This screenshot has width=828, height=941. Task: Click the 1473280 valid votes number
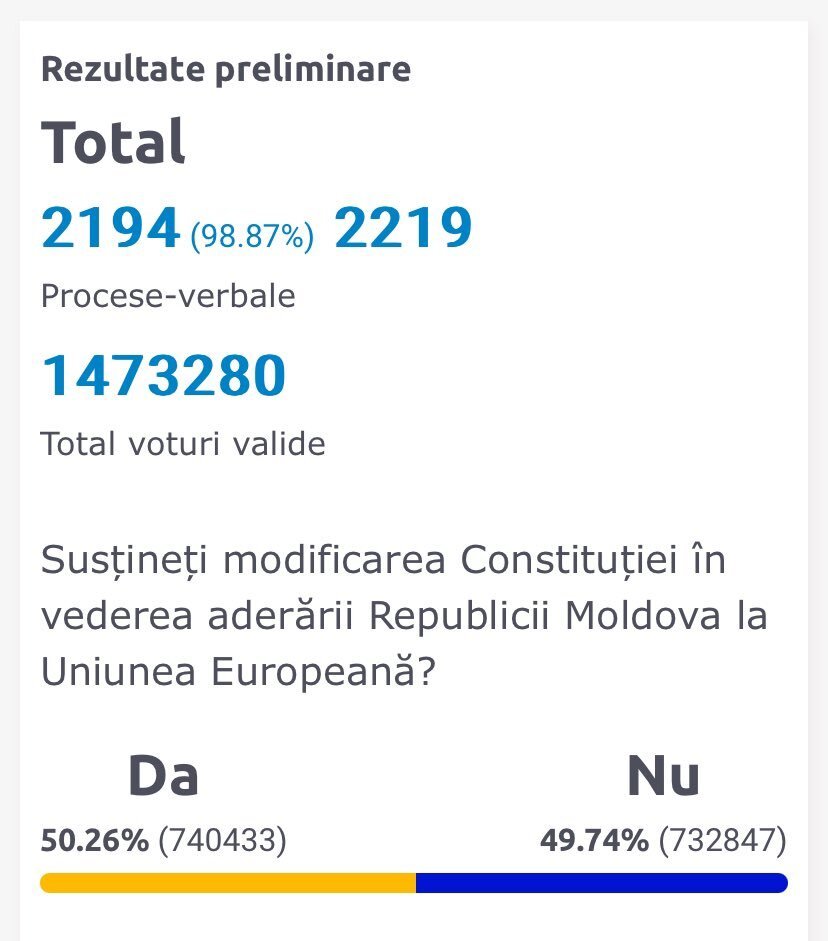pyautogui.click(x=164, y=375)
